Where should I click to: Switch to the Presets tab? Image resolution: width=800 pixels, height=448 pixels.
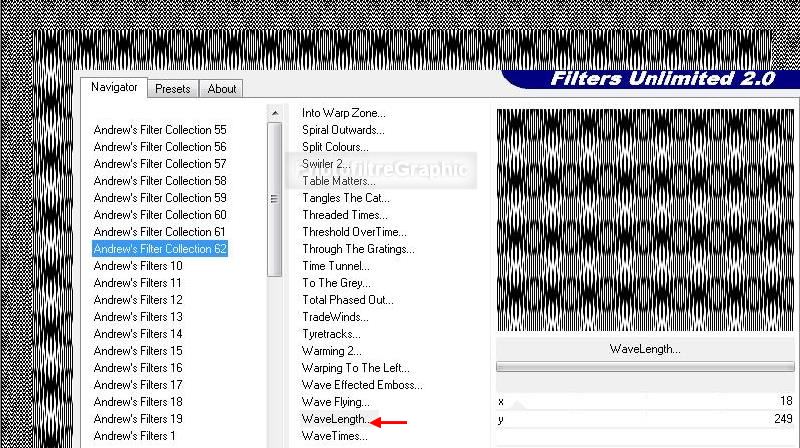pyautogui.click(x=172, y=89)
